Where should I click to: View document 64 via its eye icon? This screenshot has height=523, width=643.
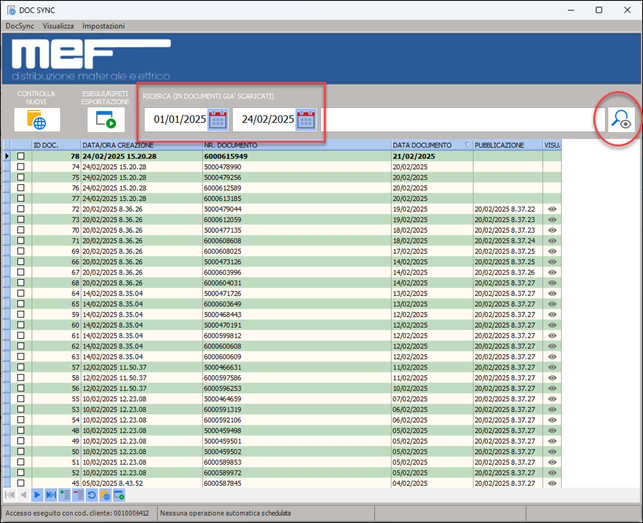coord(552,294)
